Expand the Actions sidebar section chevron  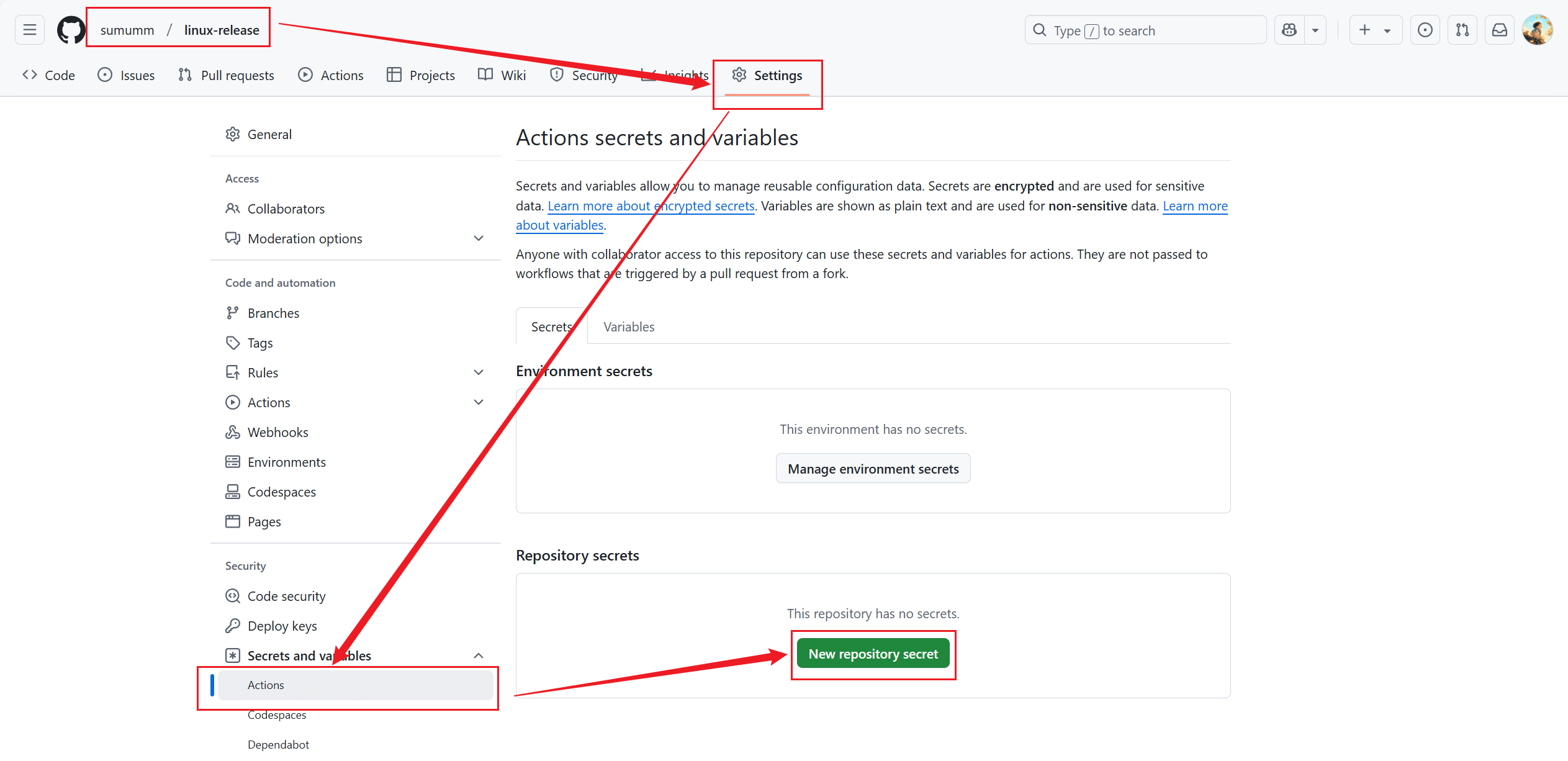tap(479, 402)
